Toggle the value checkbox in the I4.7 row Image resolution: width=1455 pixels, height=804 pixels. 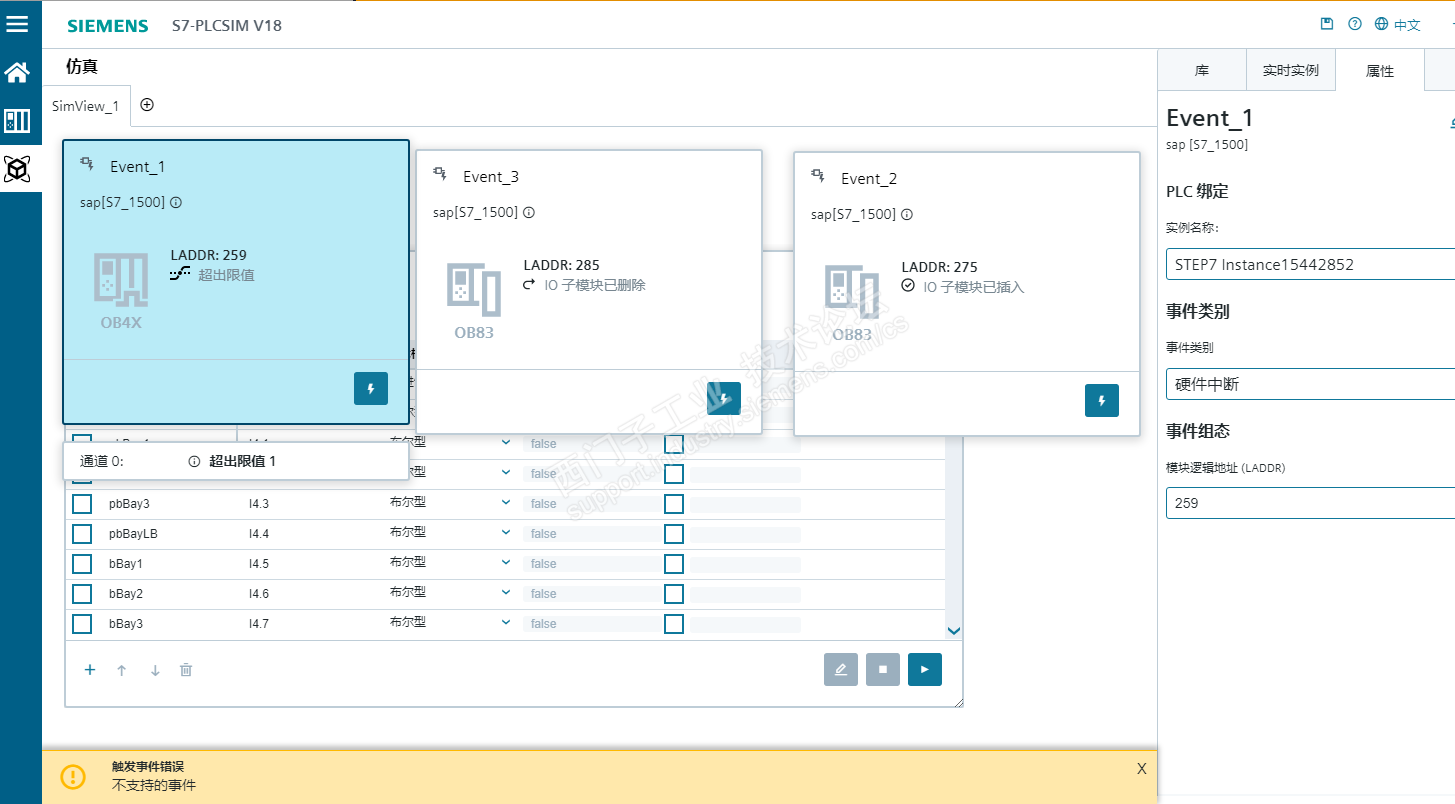click(674, 624)
